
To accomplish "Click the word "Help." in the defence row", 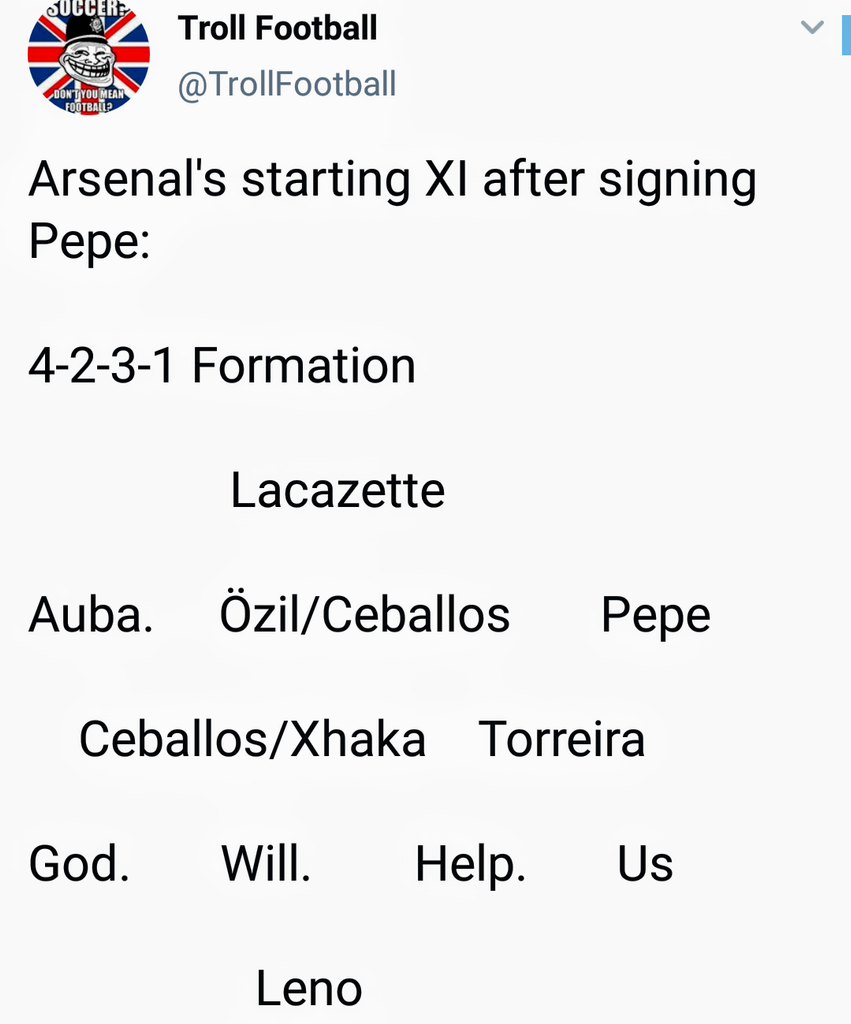I will (470, 865).
